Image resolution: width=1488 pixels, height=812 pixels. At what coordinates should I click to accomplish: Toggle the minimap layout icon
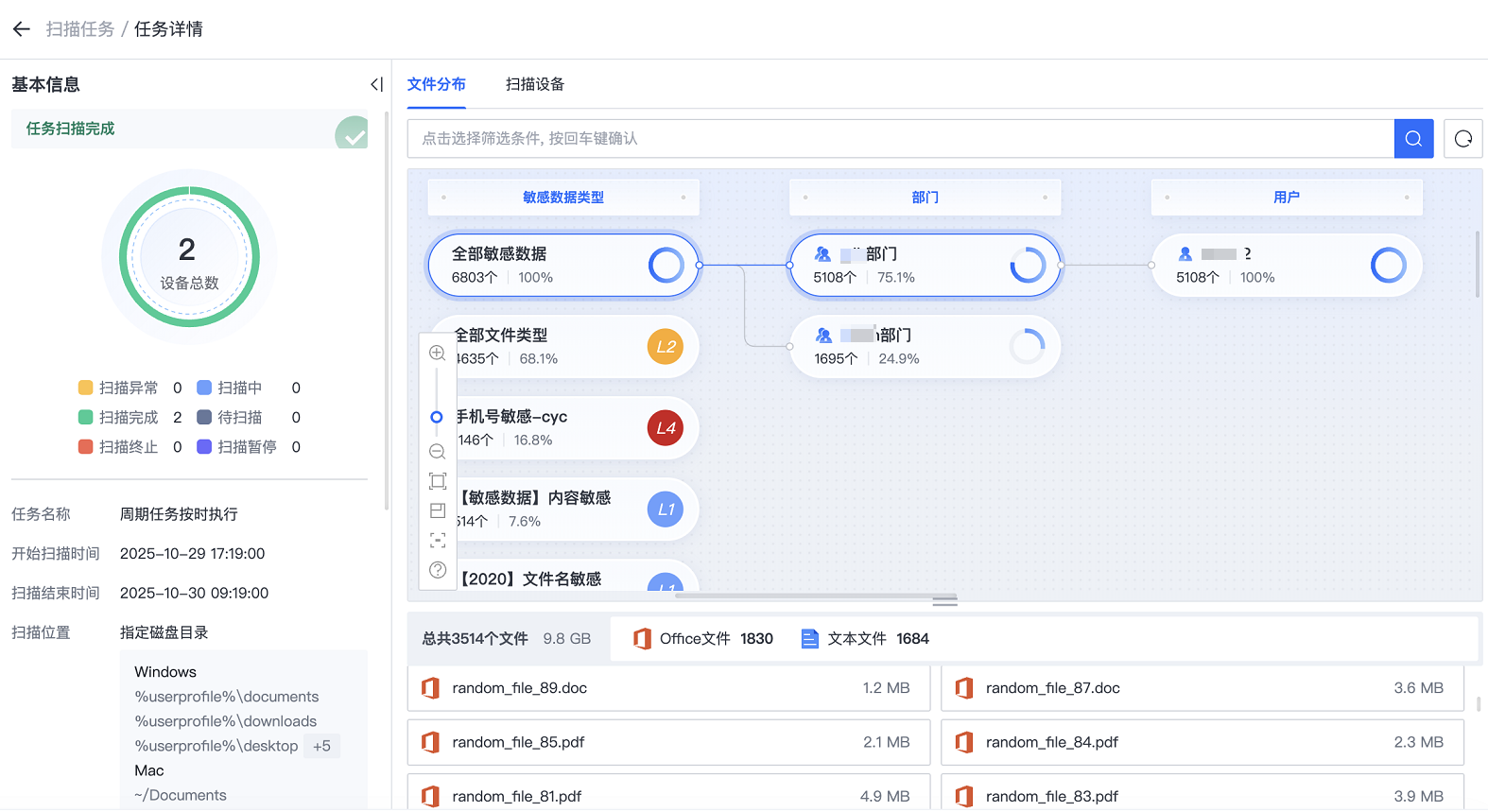click(x=438, y=510)
